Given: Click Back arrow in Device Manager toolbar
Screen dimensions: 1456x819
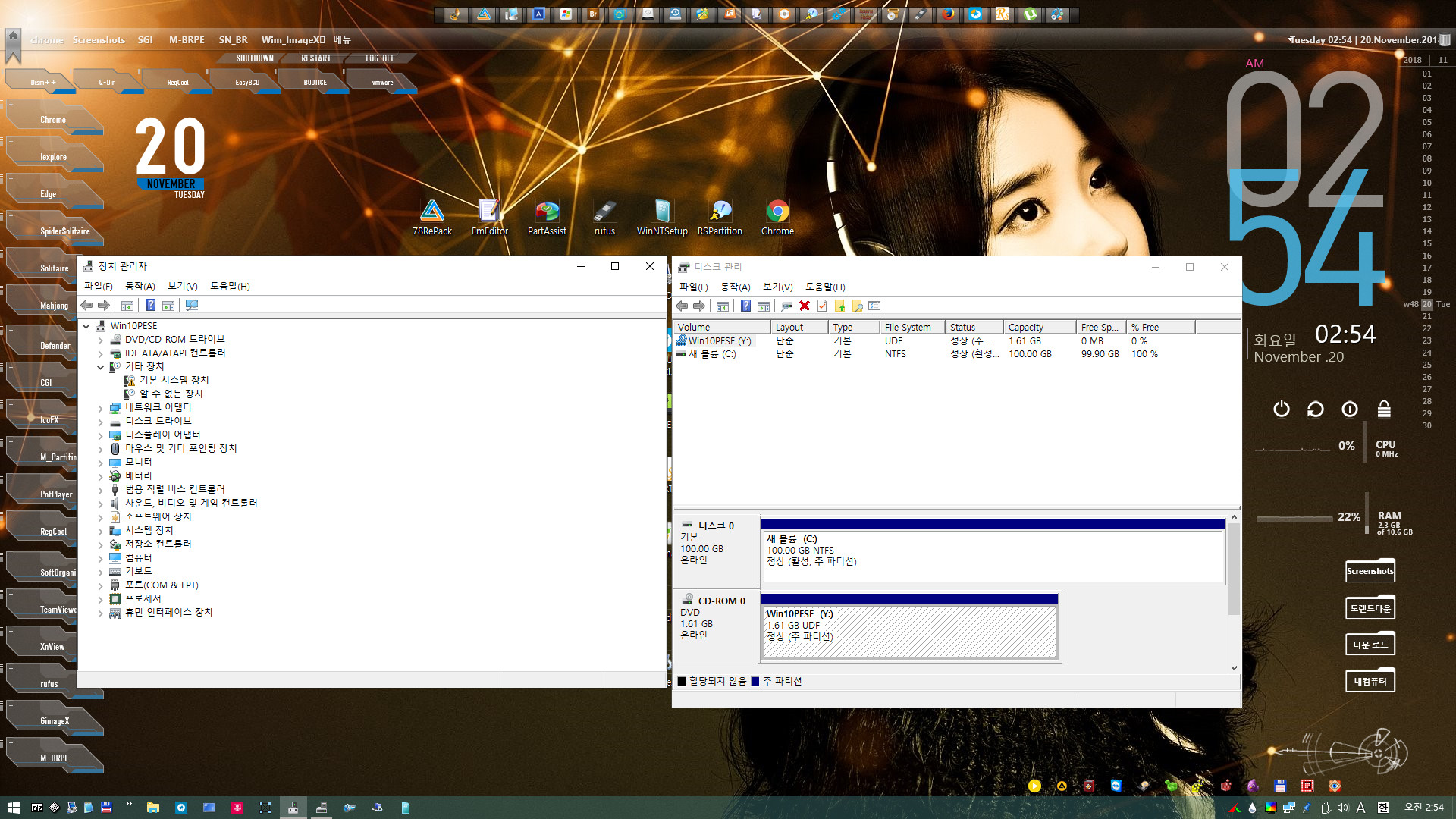Looking at the screenshot, I should pos(86,305).
